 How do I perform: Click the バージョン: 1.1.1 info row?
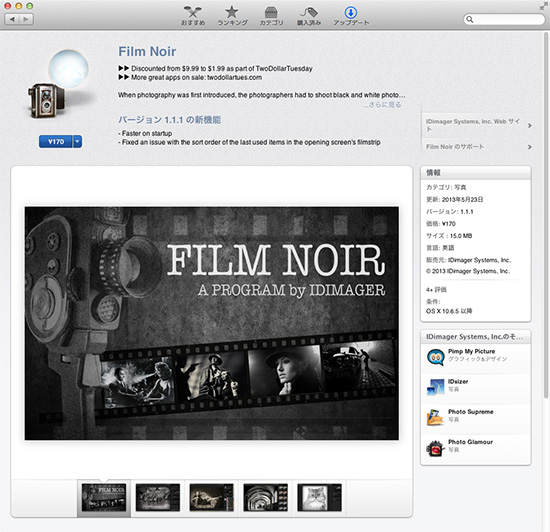tap(450, 212)
